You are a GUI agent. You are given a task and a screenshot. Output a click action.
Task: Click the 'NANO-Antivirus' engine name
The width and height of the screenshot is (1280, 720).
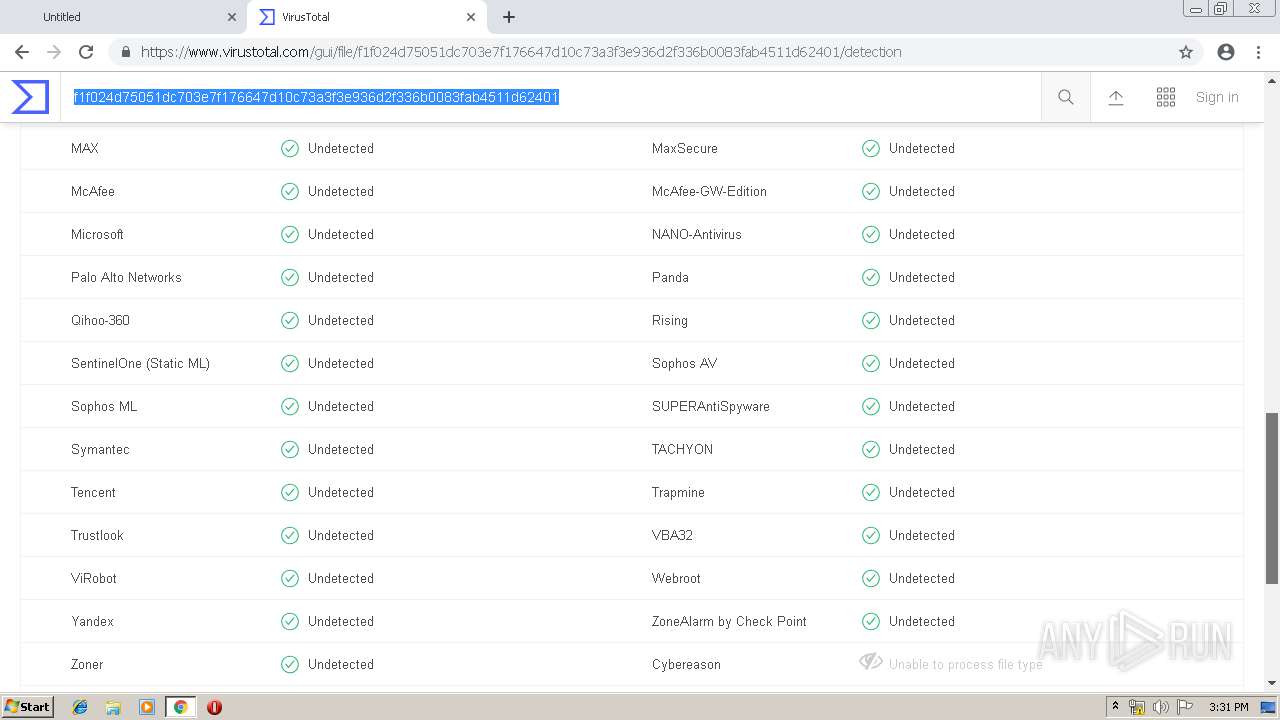[697, 234]
